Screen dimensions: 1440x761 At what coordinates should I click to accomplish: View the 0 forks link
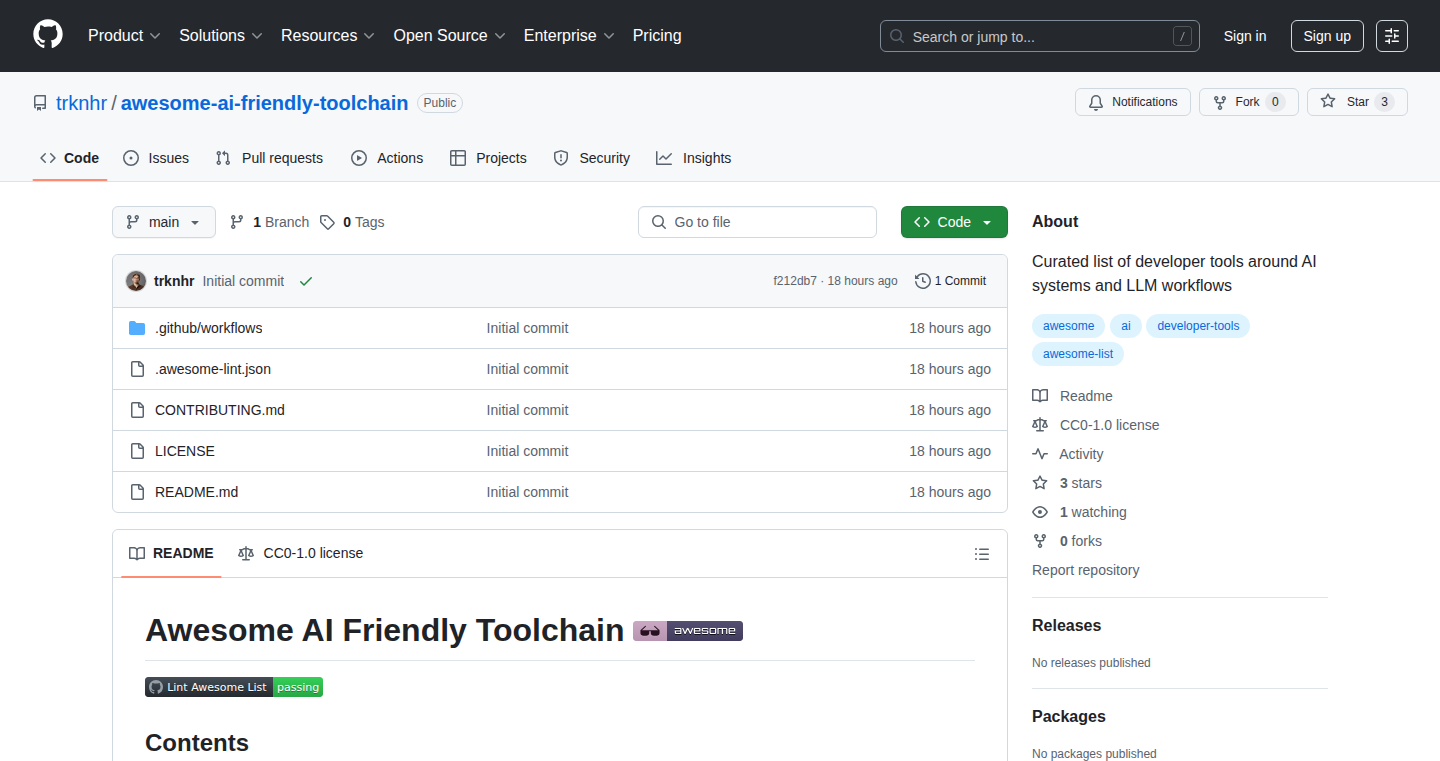click(x=1067, y=541)
